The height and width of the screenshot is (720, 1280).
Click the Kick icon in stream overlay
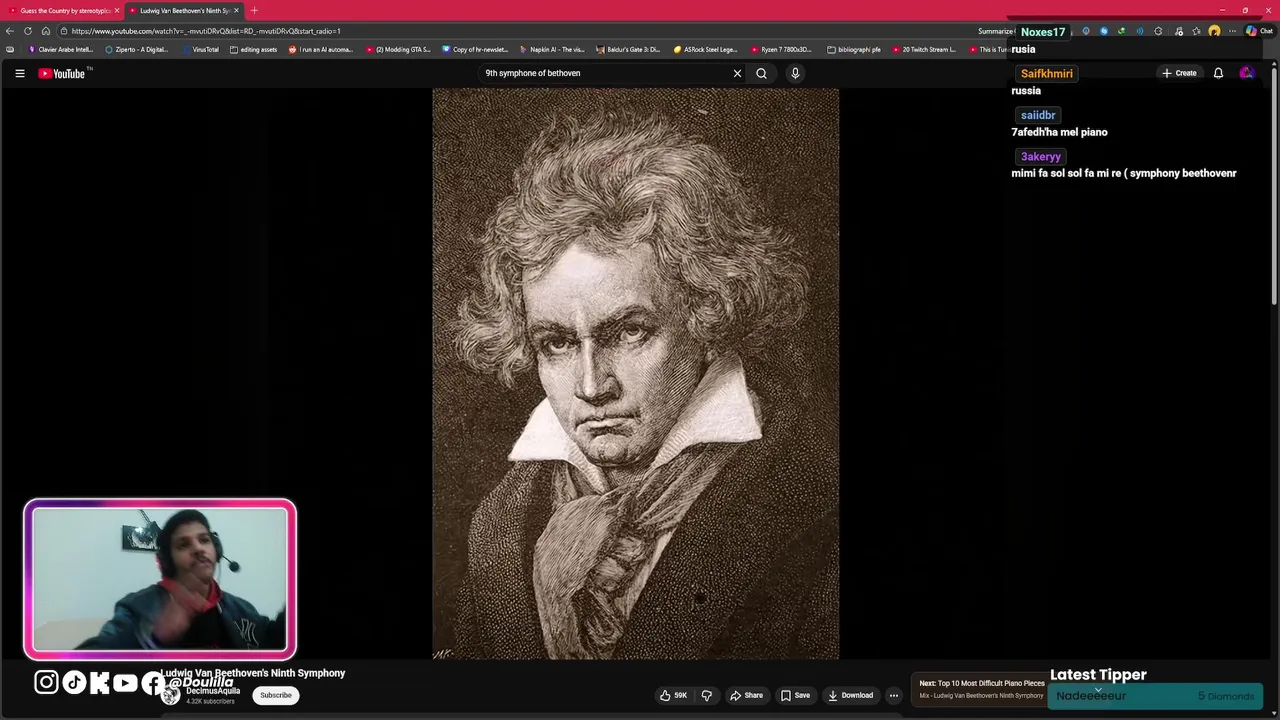tap(100, 682)
